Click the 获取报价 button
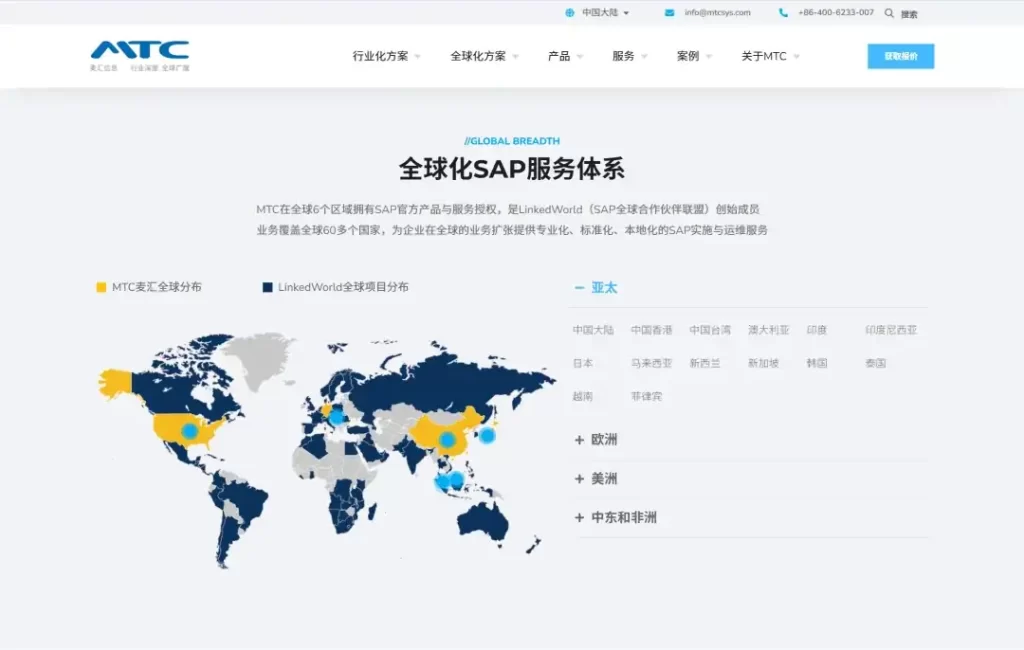 (x=899, y=56)
